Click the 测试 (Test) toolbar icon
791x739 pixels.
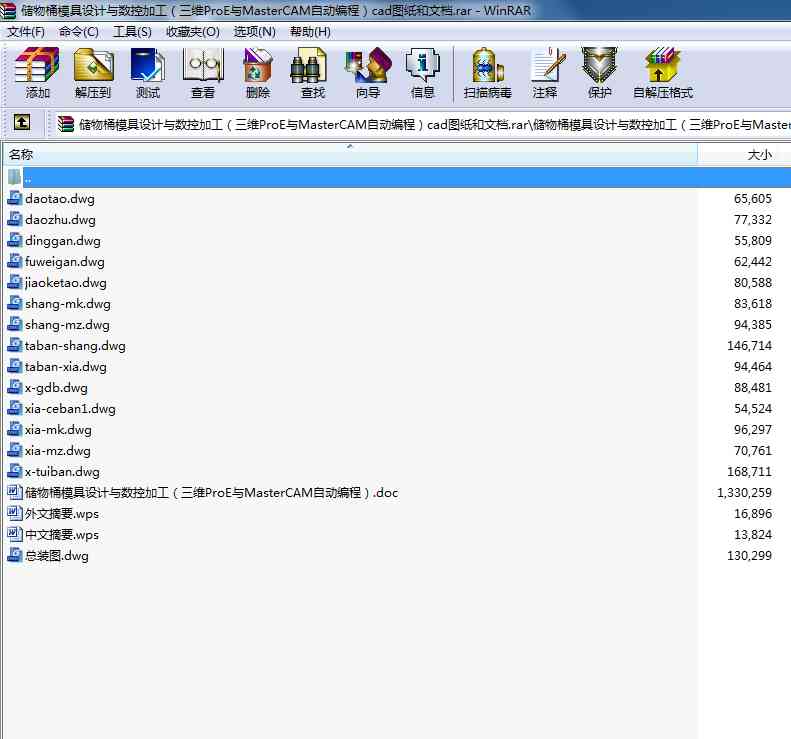click(x=148, y=73)
